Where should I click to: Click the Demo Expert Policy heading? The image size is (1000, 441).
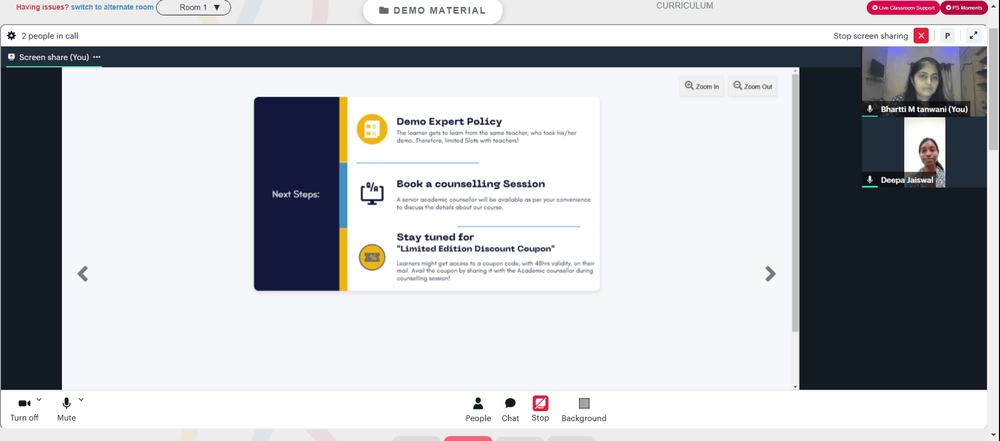pyautogui.click(x=449, y=121)
